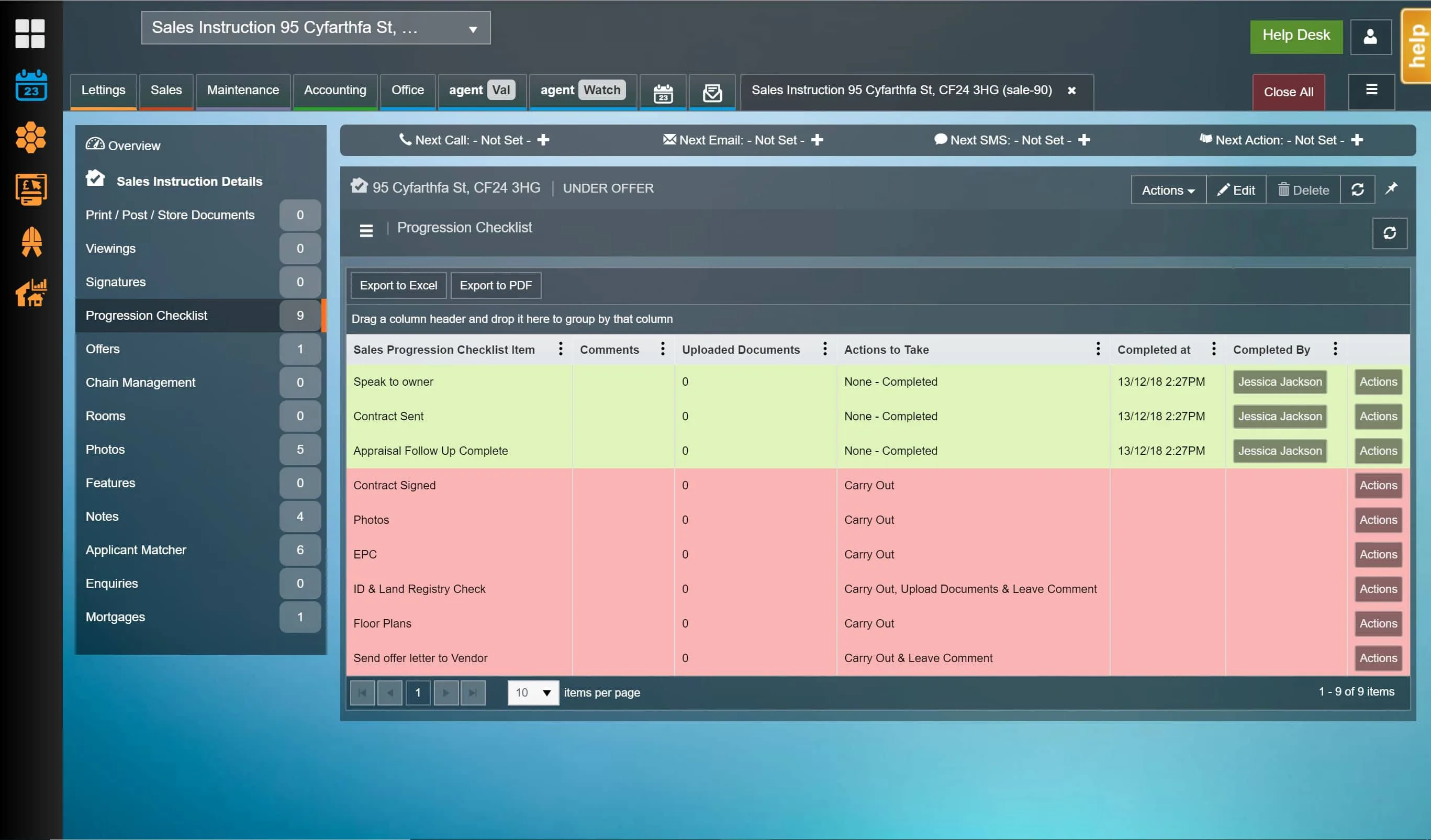The width and height of the screenshot is (1431, 840).
Task: Open the Progression Checklist hamburger menu
Action: coord(366,230)
